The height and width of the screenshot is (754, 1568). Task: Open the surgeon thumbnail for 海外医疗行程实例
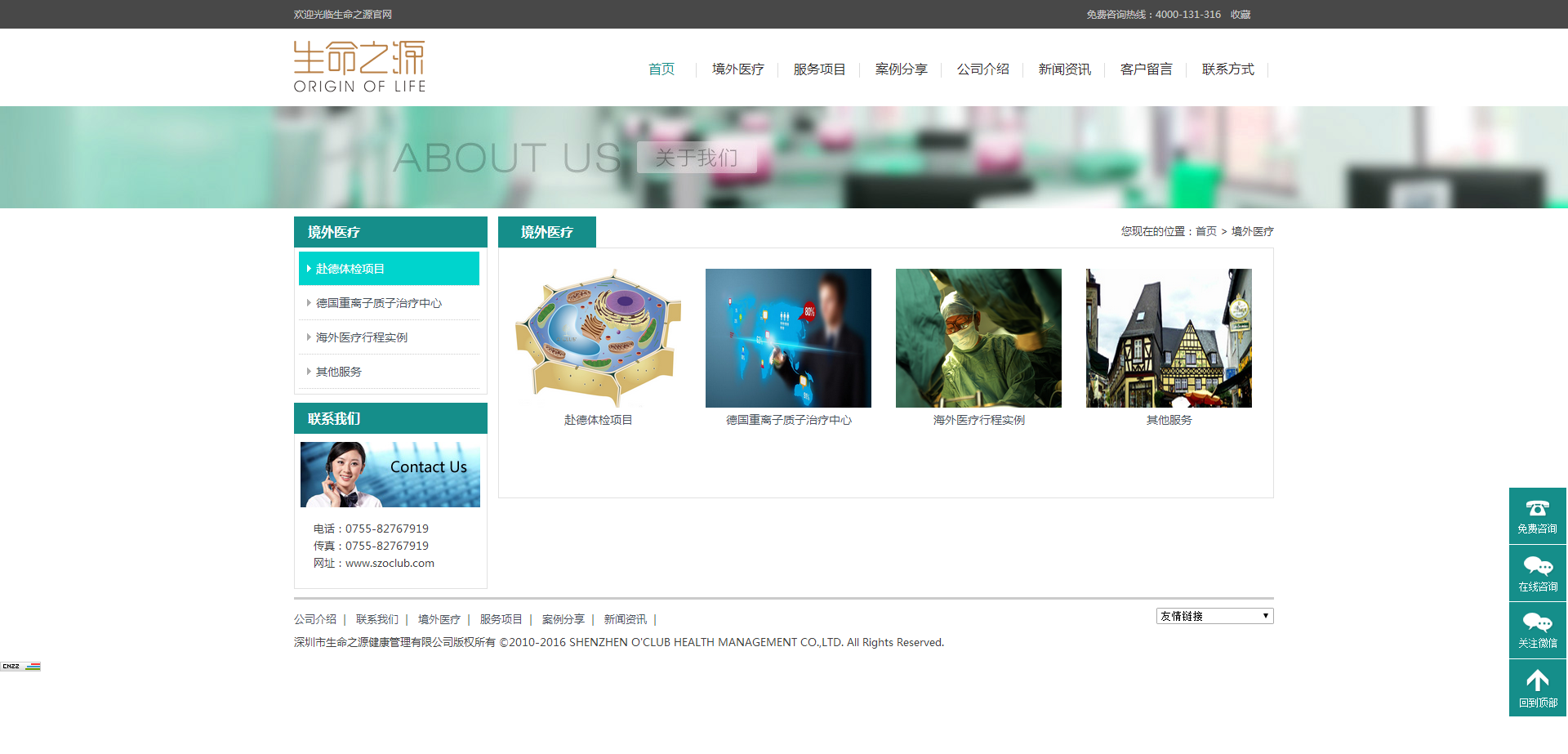[x=978, y=338]
